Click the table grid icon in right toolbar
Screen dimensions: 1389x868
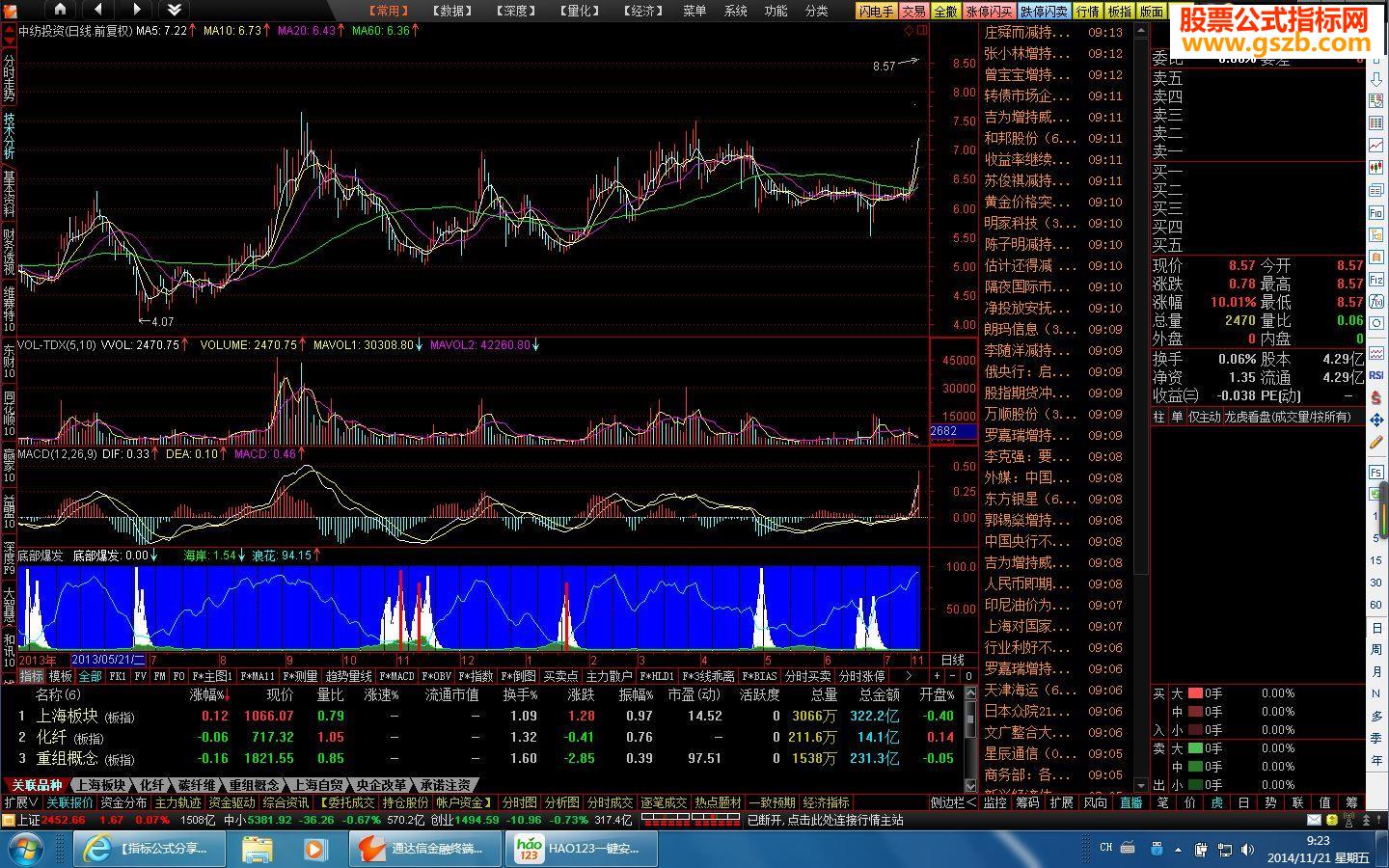pos(1376,122)
